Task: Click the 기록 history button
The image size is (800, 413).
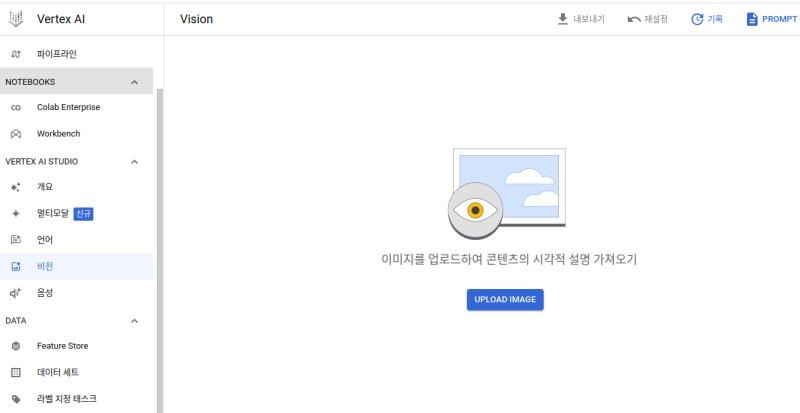Action: pos(707,19)
